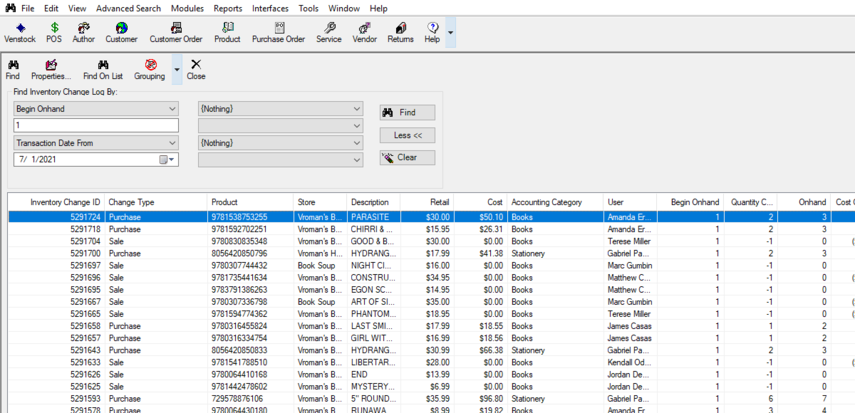The image size is (855, 413).
Task: Open the Service toolbar icon
Action: point(329,33)
